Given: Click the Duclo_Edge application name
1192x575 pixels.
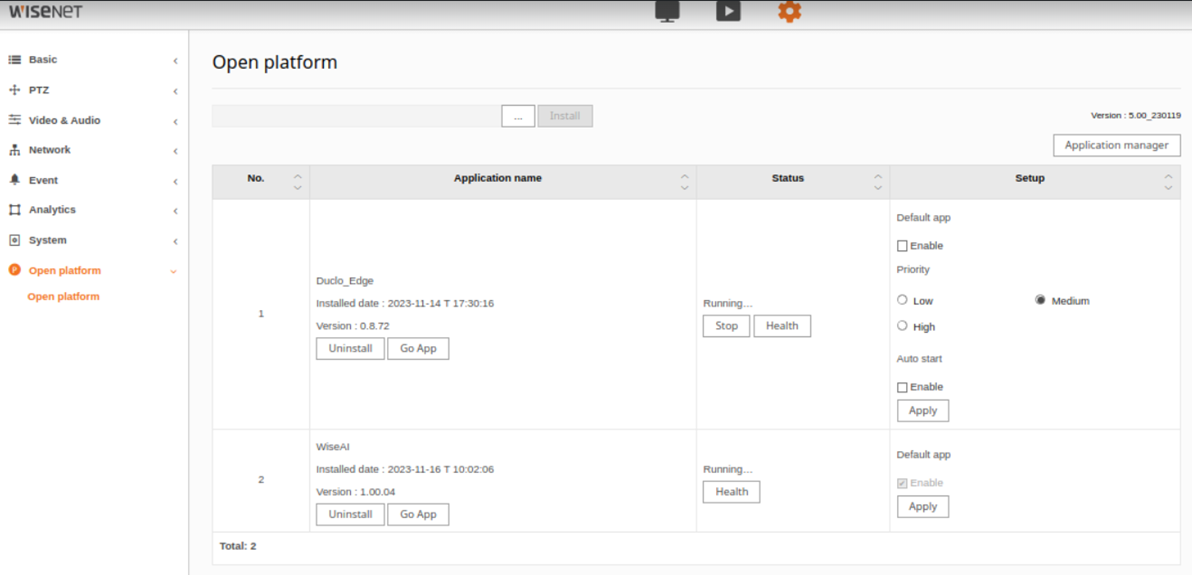Looking at the screenshot, I should (x=344, y=281).
